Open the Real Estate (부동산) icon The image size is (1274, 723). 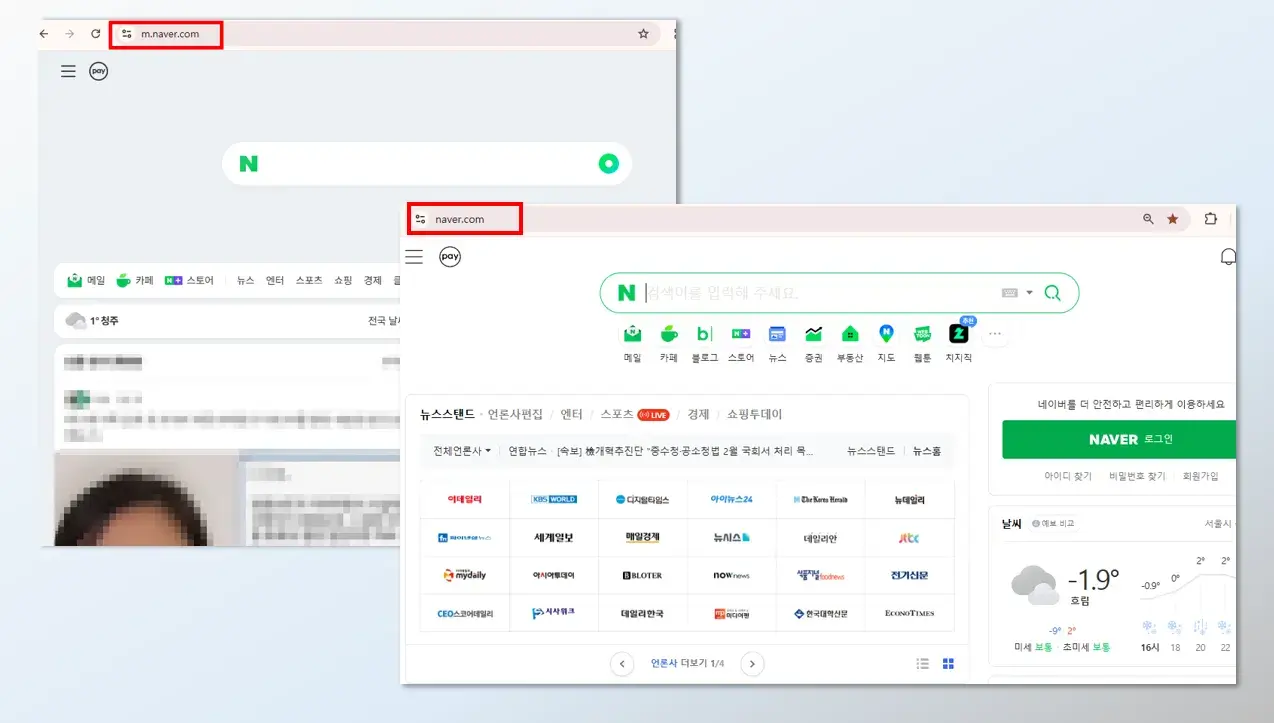(850, 335)
